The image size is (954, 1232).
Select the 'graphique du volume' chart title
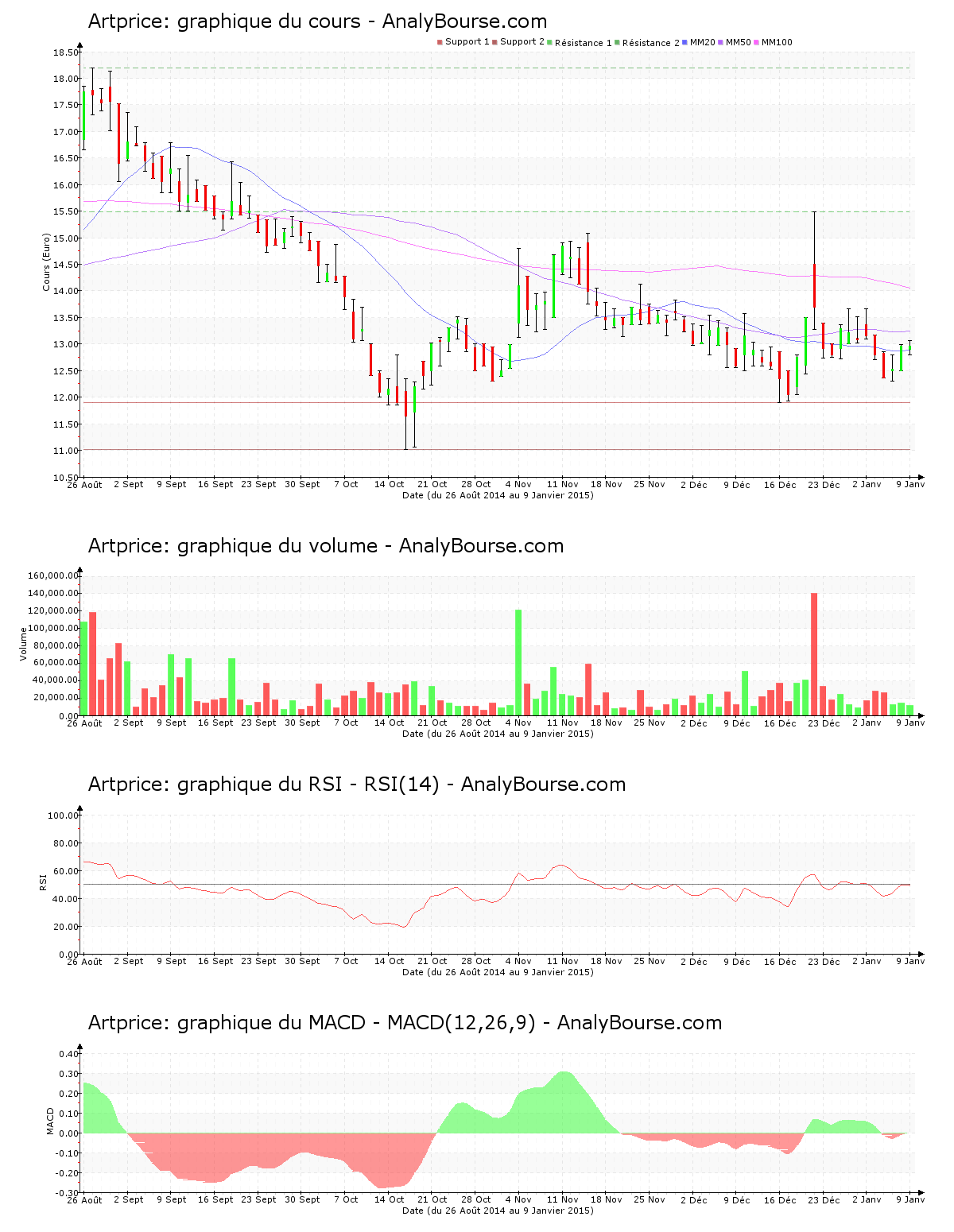point(325,546)
